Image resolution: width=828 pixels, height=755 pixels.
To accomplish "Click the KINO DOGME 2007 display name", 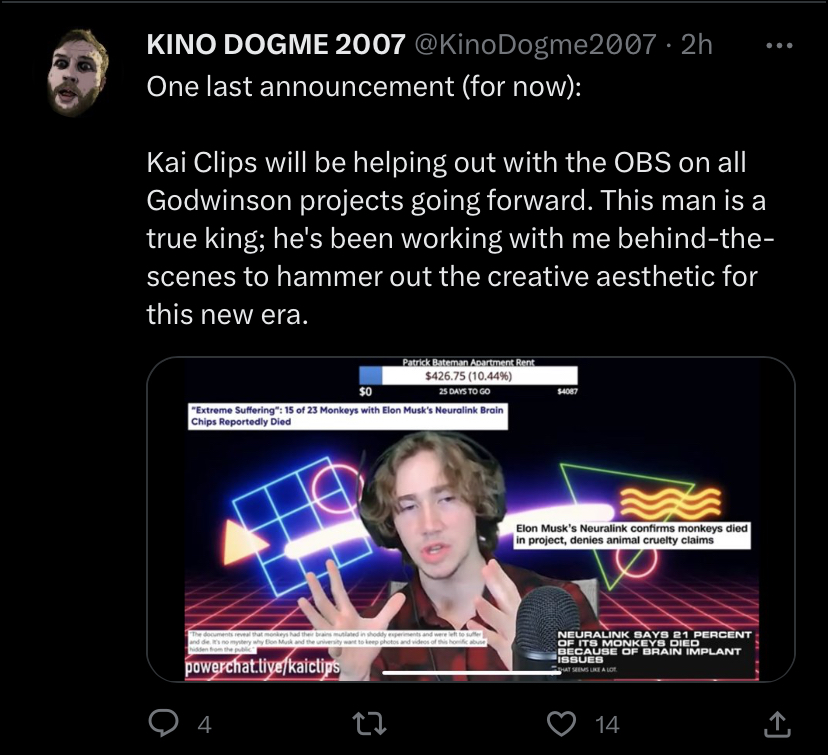I will tap(276, 44).
